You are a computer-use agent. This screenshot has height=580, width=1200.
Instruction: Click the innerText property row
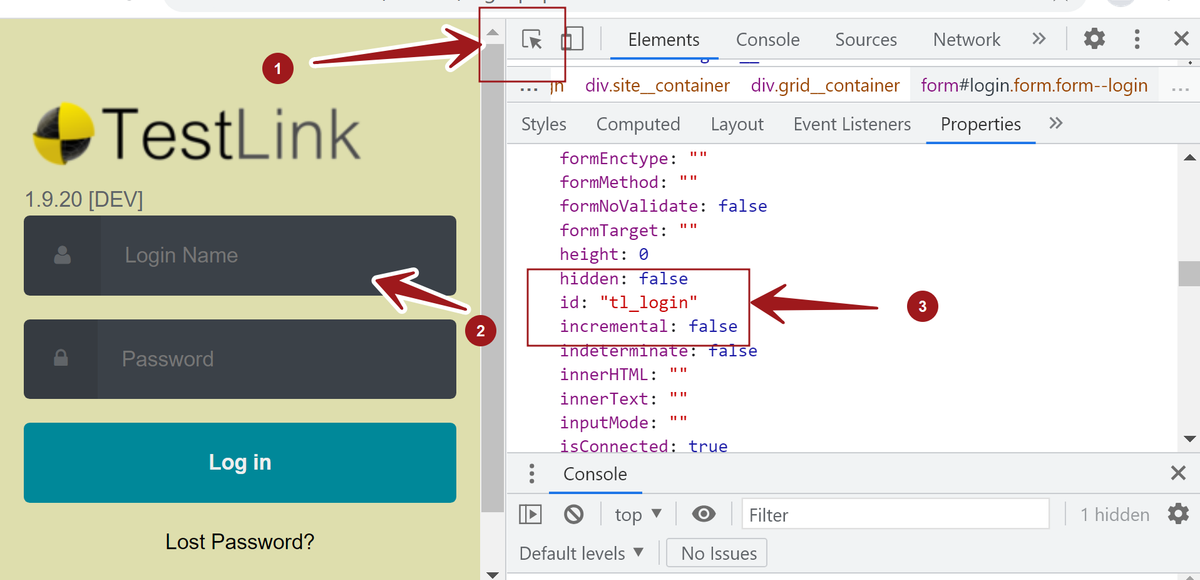[624, 399]
